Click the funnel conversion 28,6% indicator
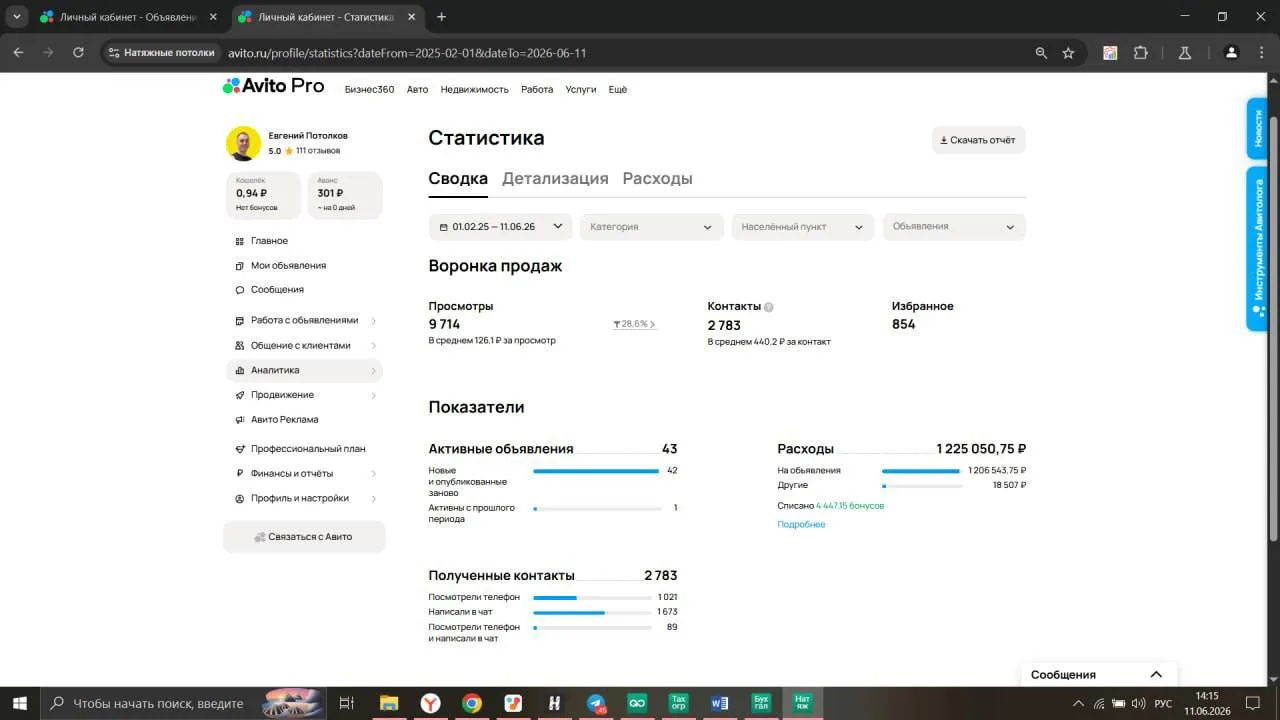Viewport: 1280px width, 720px height. (634, 324)
